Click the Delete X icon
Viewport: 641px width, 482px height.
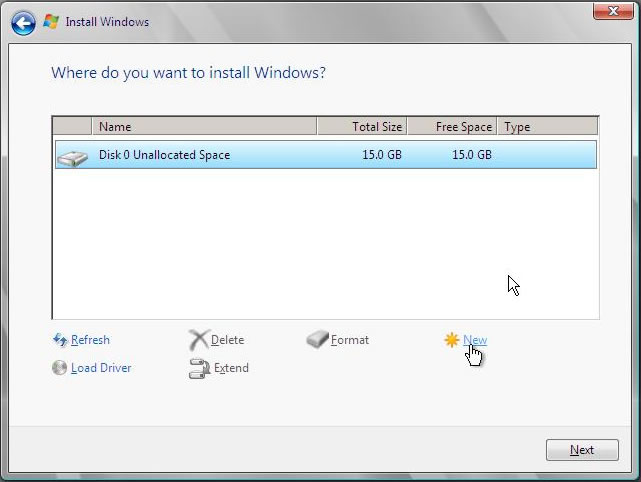(198, 340)
